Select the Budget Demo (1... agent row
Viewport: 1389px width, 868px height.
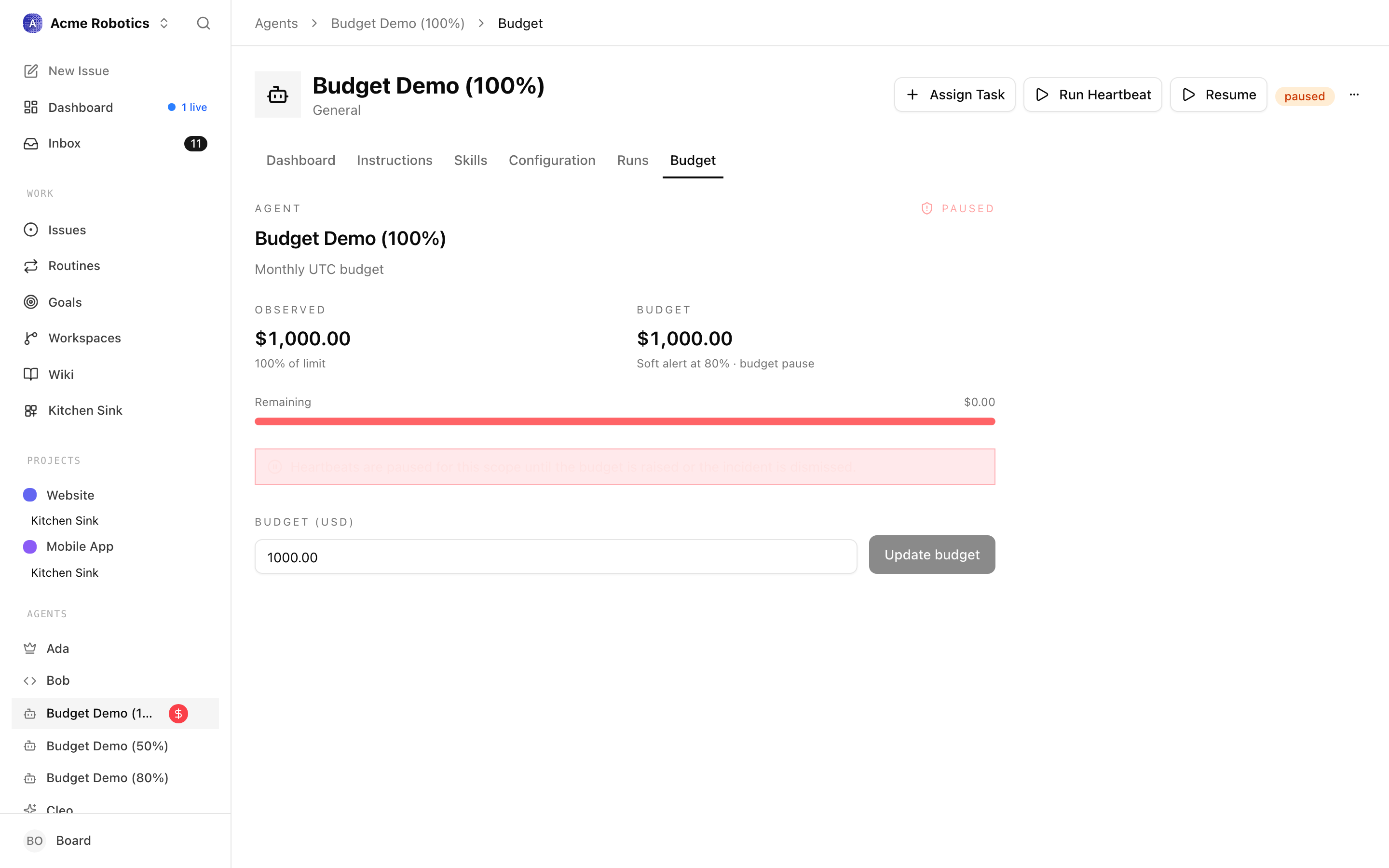point(115,714)
